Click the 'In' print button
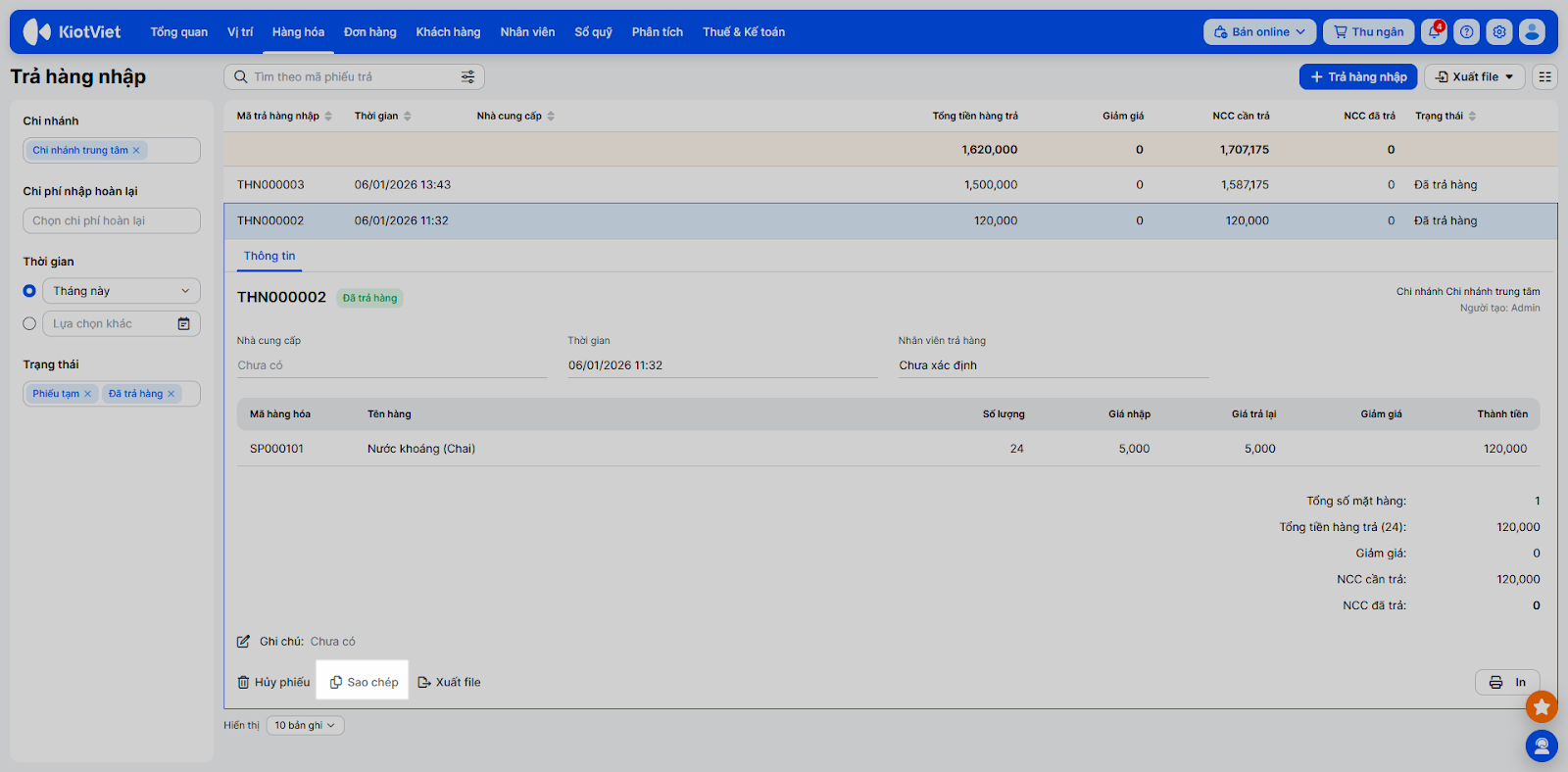 [x=1507, y=683]
